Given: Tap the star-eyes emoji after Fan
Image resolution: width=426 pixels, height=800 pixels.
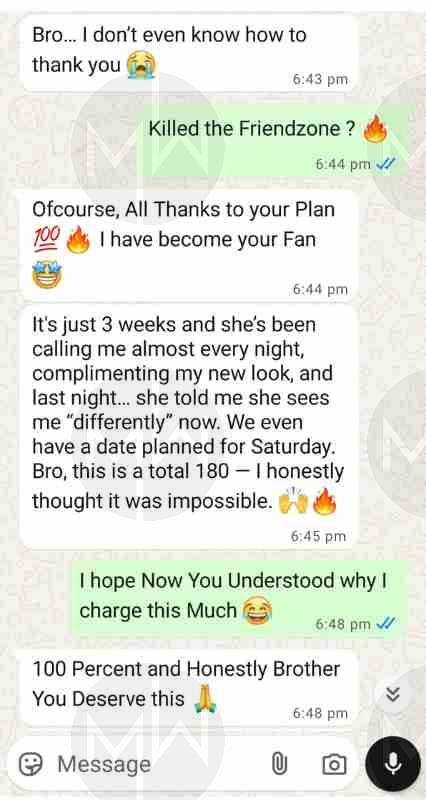Looking at the screenshot, I should point(47,273).
